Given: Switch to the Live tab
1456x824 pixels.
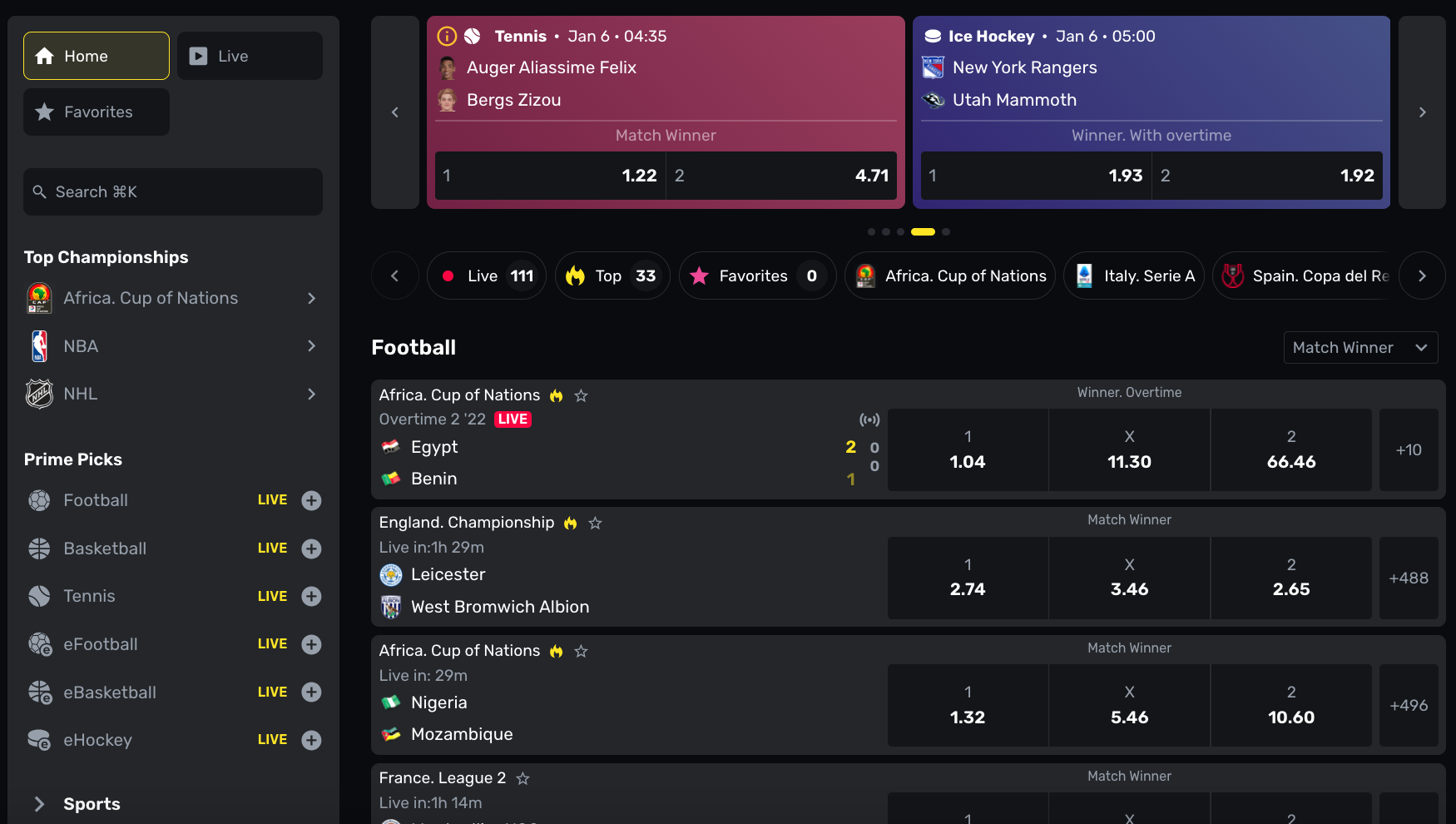Looking at the screenshot, I should [250, 56].
